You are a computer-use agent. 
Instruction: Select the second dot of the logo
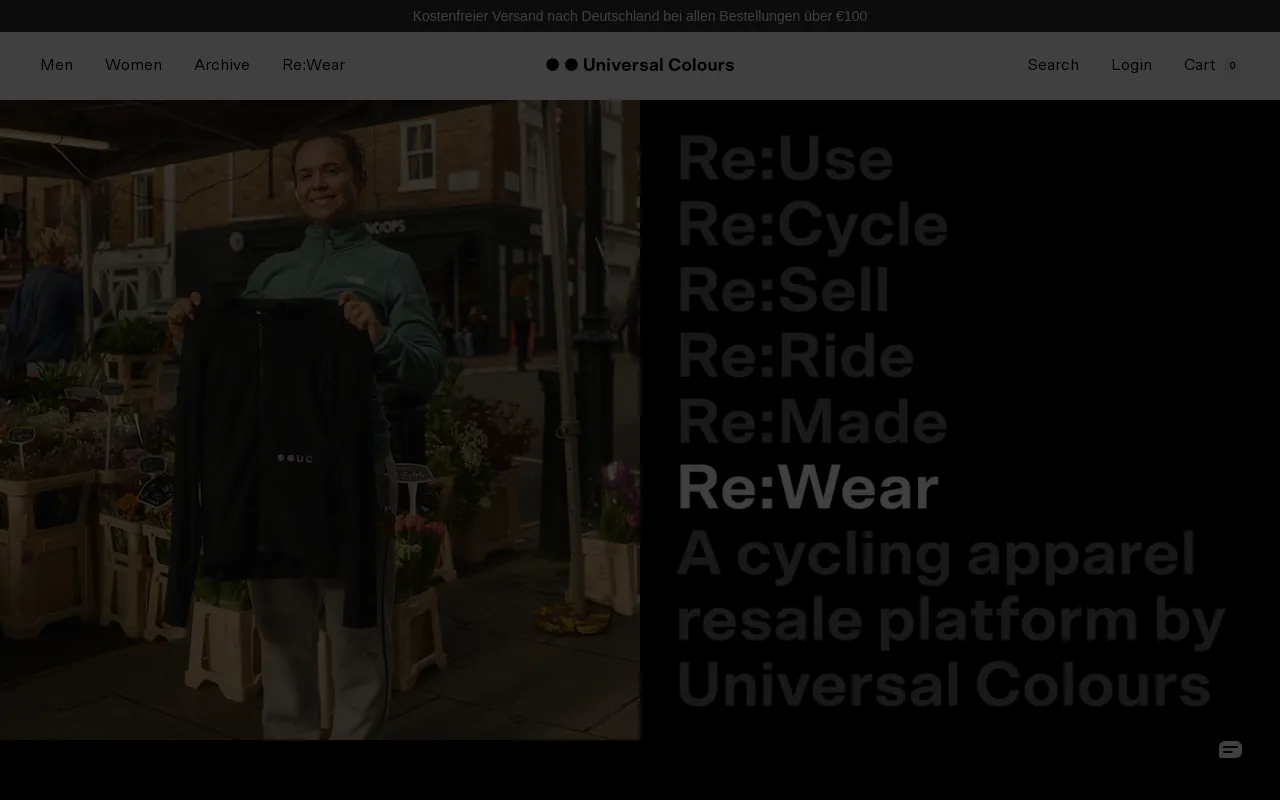click(x=571, y=64)
